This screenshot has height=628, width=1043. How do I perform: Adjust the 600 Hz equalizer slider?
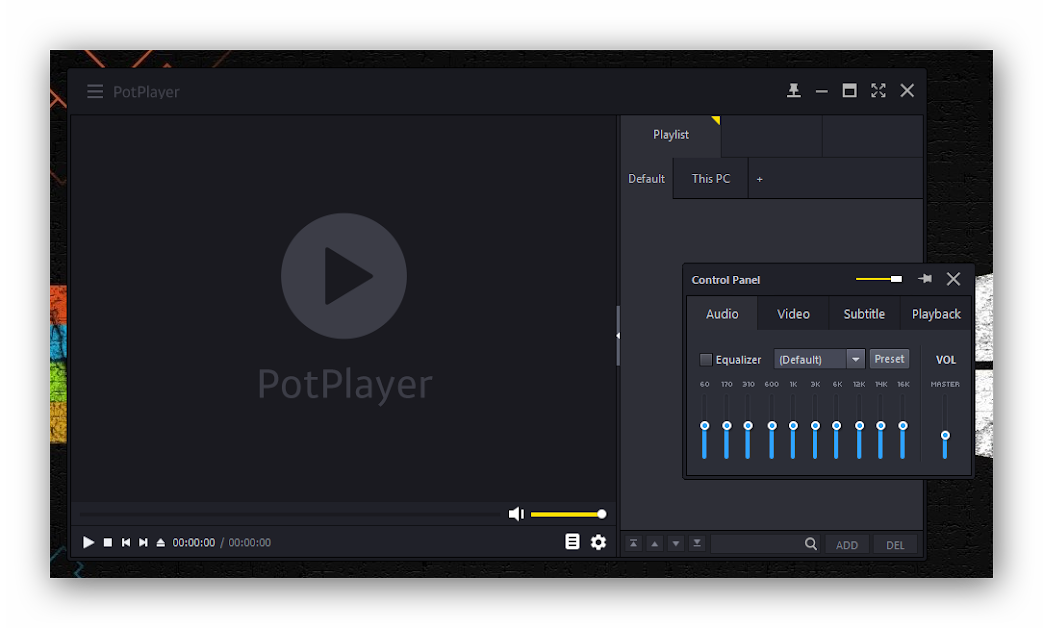(x=772, y=426)
